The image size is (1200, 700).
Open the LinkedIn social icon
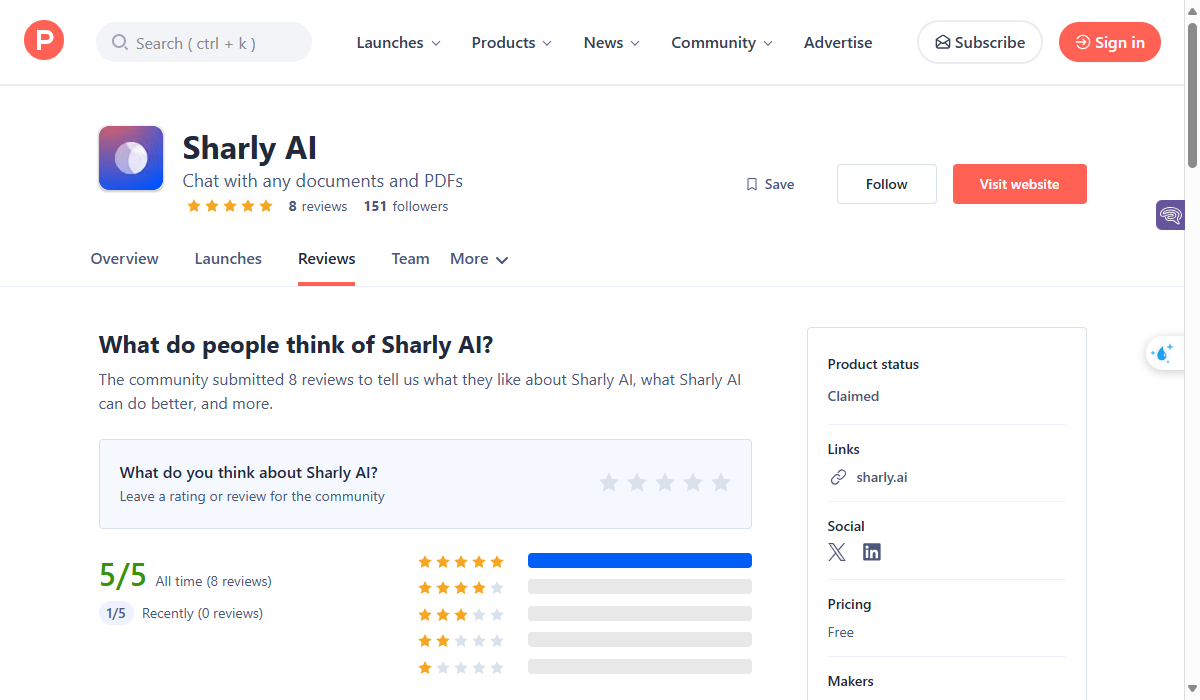[872, 552]
